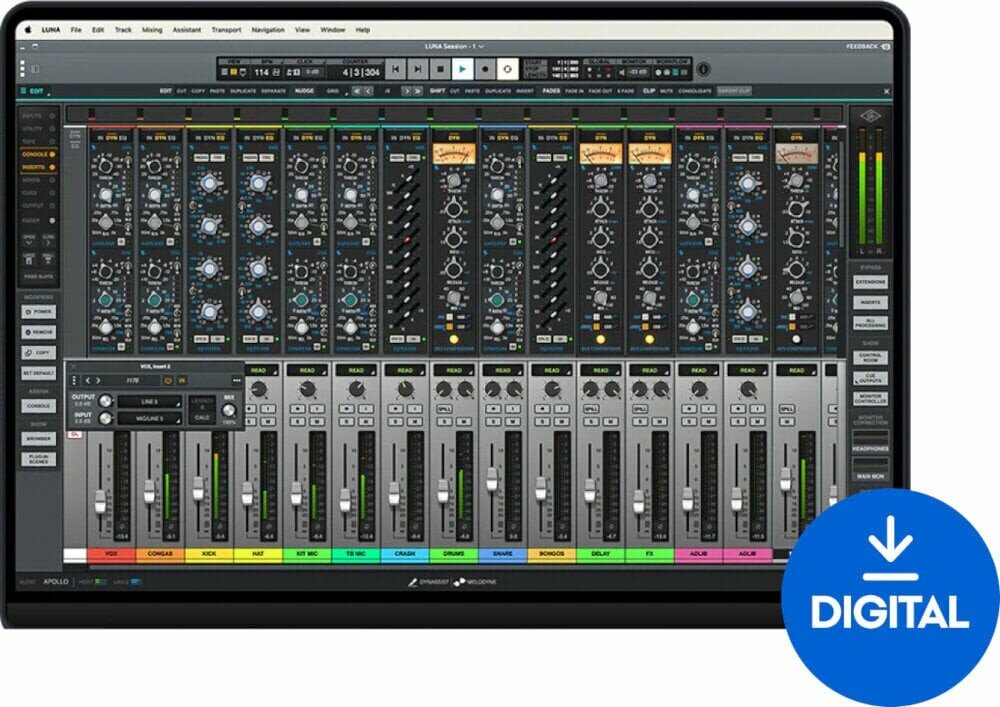Select the KICK track name label
1000x707 pixels.
(209, 553)
